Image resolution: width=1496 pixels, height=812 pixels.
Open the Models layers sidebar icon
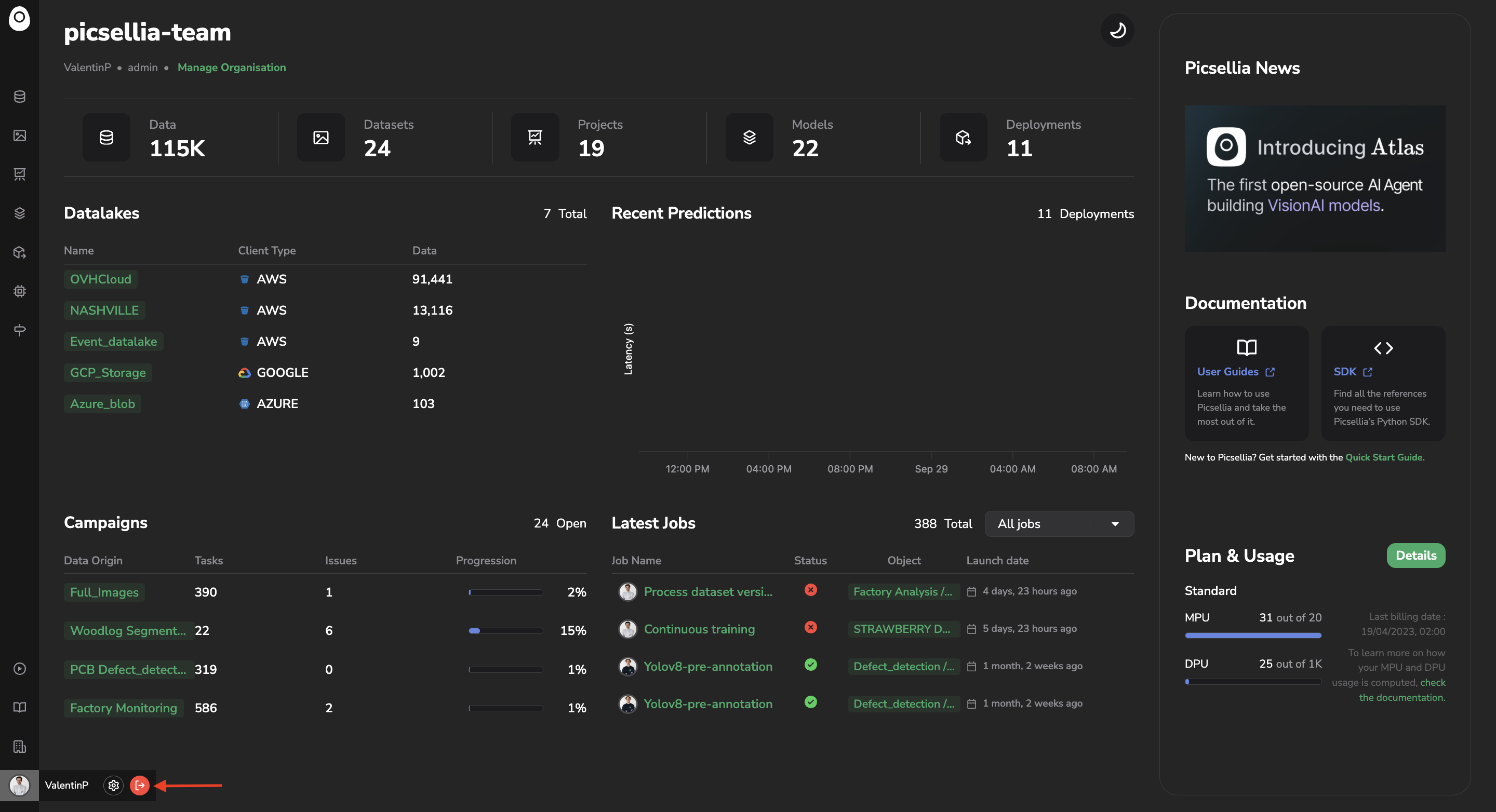[x=20, y=213]
